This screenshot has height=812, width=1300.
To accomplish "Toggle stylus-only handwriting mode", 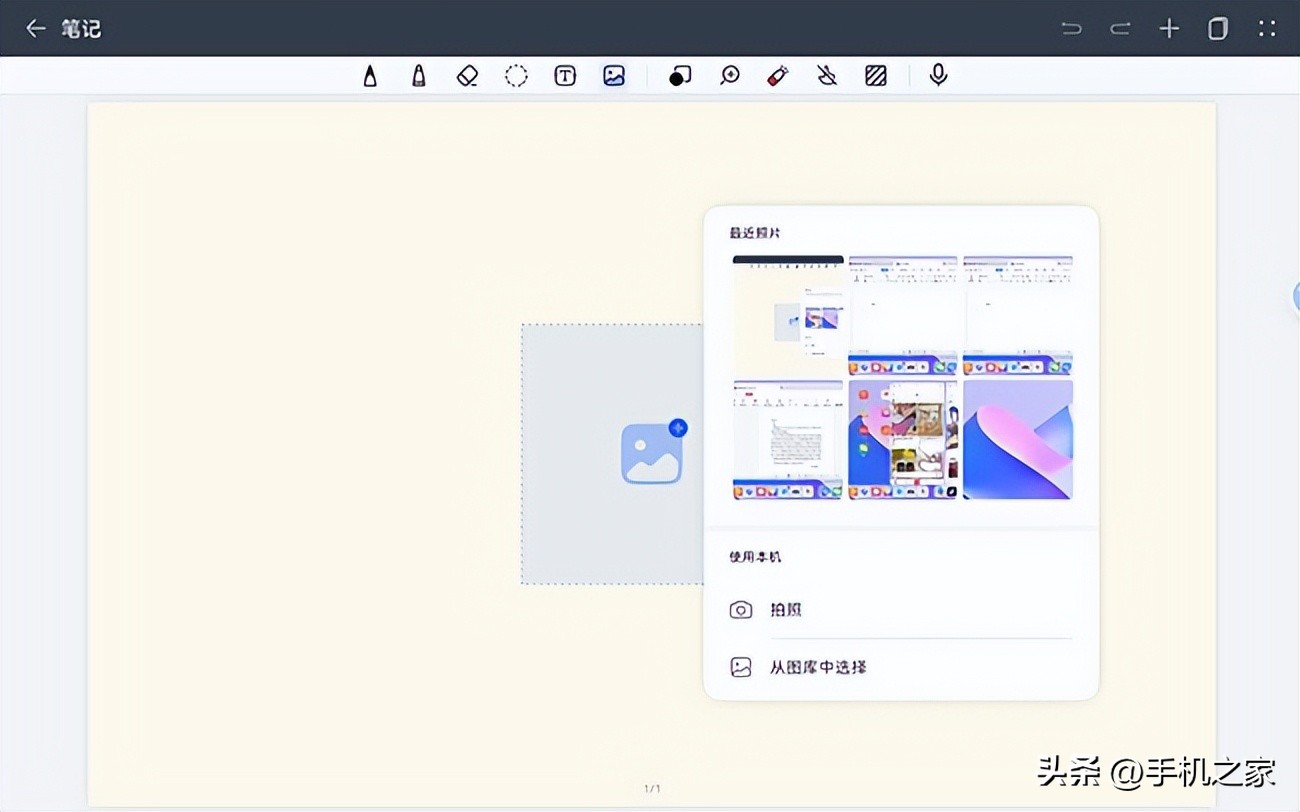I will click(826, 75).
